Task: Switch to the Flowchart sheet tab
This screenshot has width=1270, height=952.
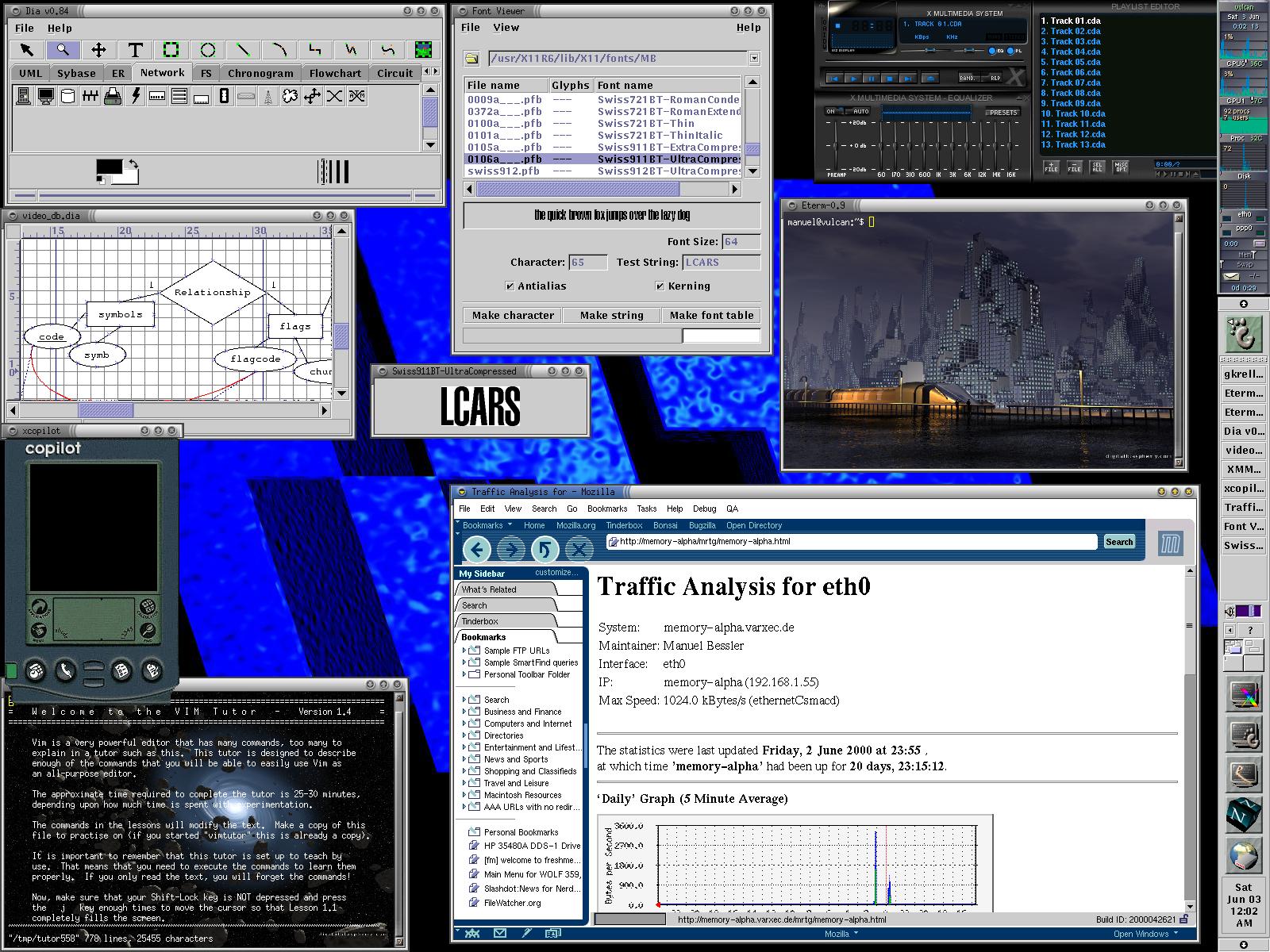Action: click(x=335, y=73)
